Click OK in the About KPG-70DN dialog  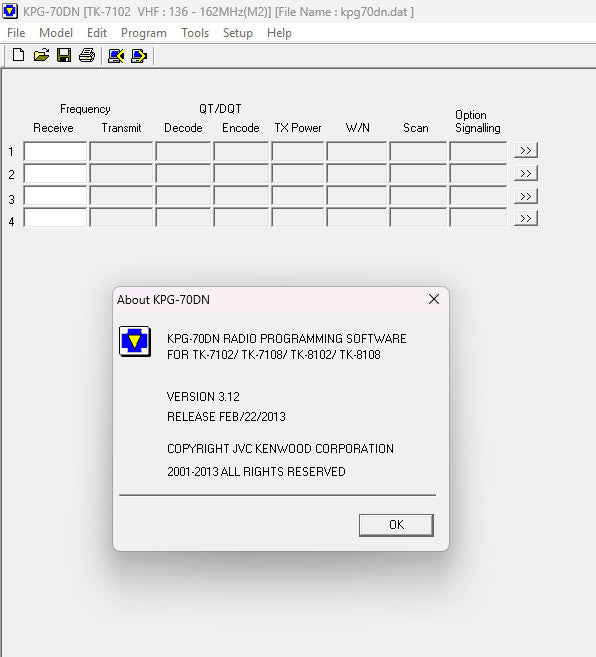(x=396, y=525)
